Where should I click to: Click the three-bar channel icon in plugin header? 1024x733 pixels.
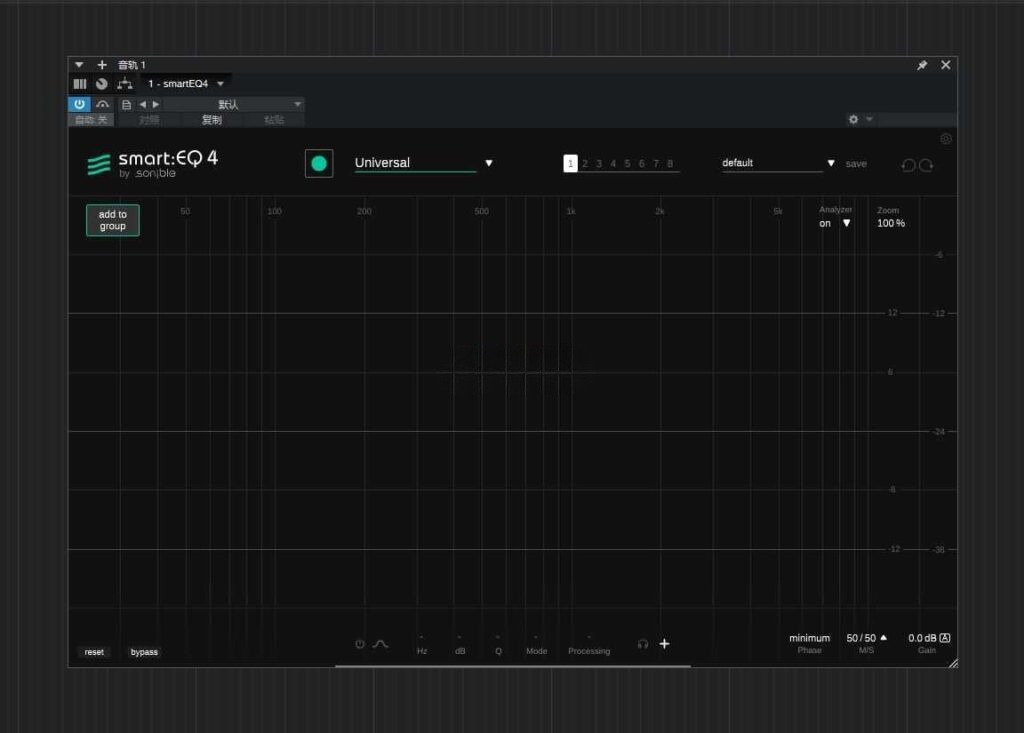[80, 84]
